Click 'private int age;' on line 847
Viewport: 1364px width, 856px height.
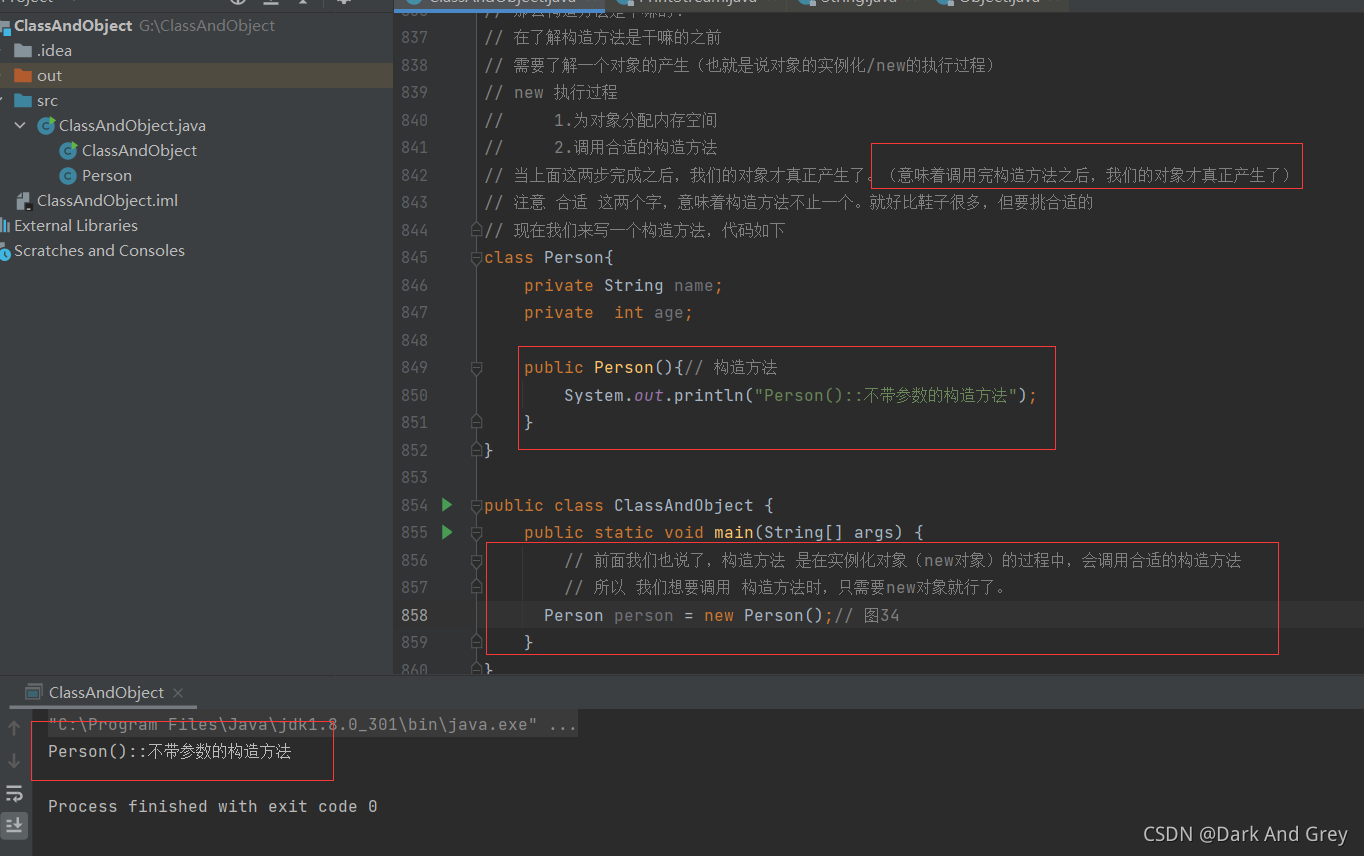pyautogui.click(x=608, y=312)
